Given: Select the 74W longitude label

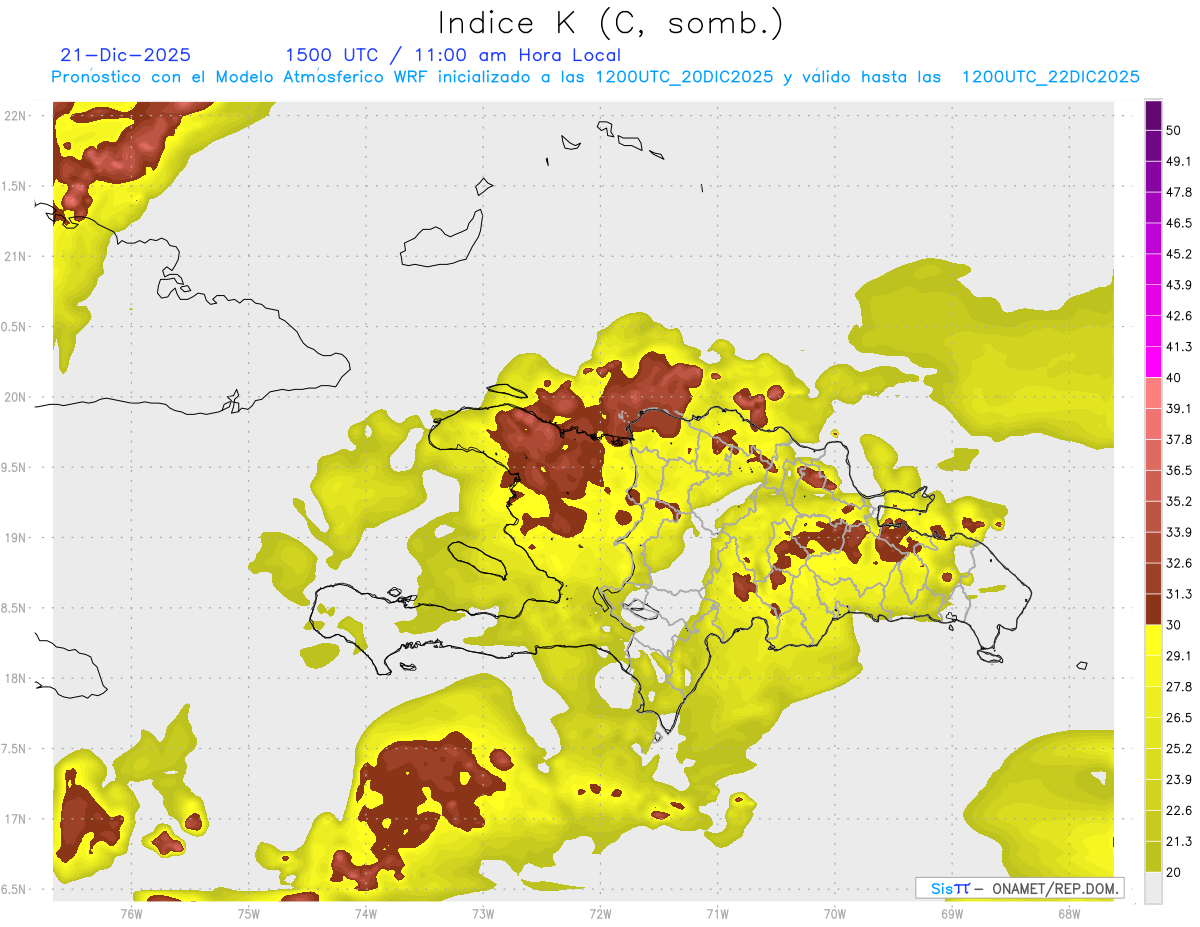Looking at the screenshot, I should (x=366, y=913).
